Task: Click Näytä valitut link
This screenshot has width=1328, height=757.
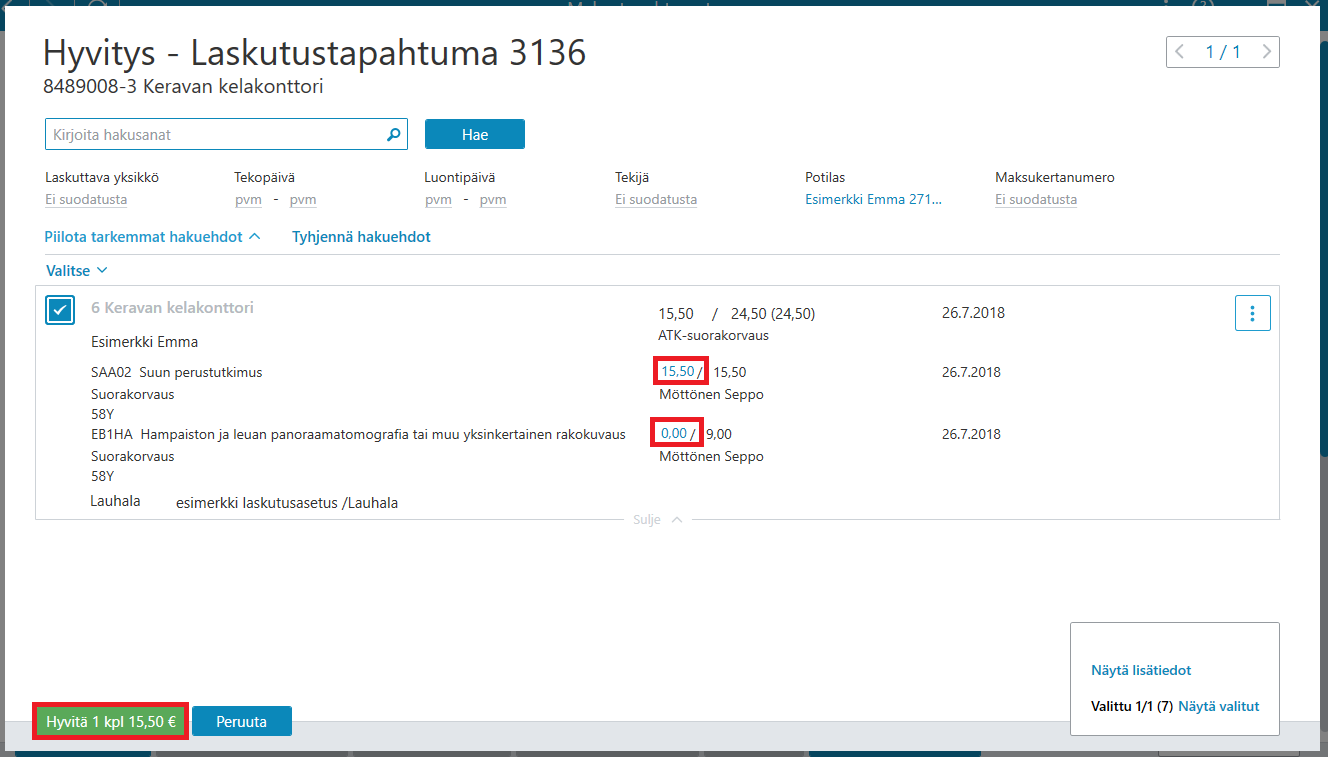Action: click(x=1219, y=706)
